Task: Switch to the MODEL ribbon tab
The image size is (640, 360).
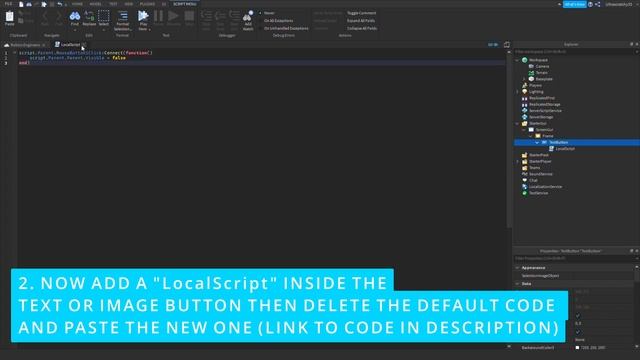Action: point(96,4)
